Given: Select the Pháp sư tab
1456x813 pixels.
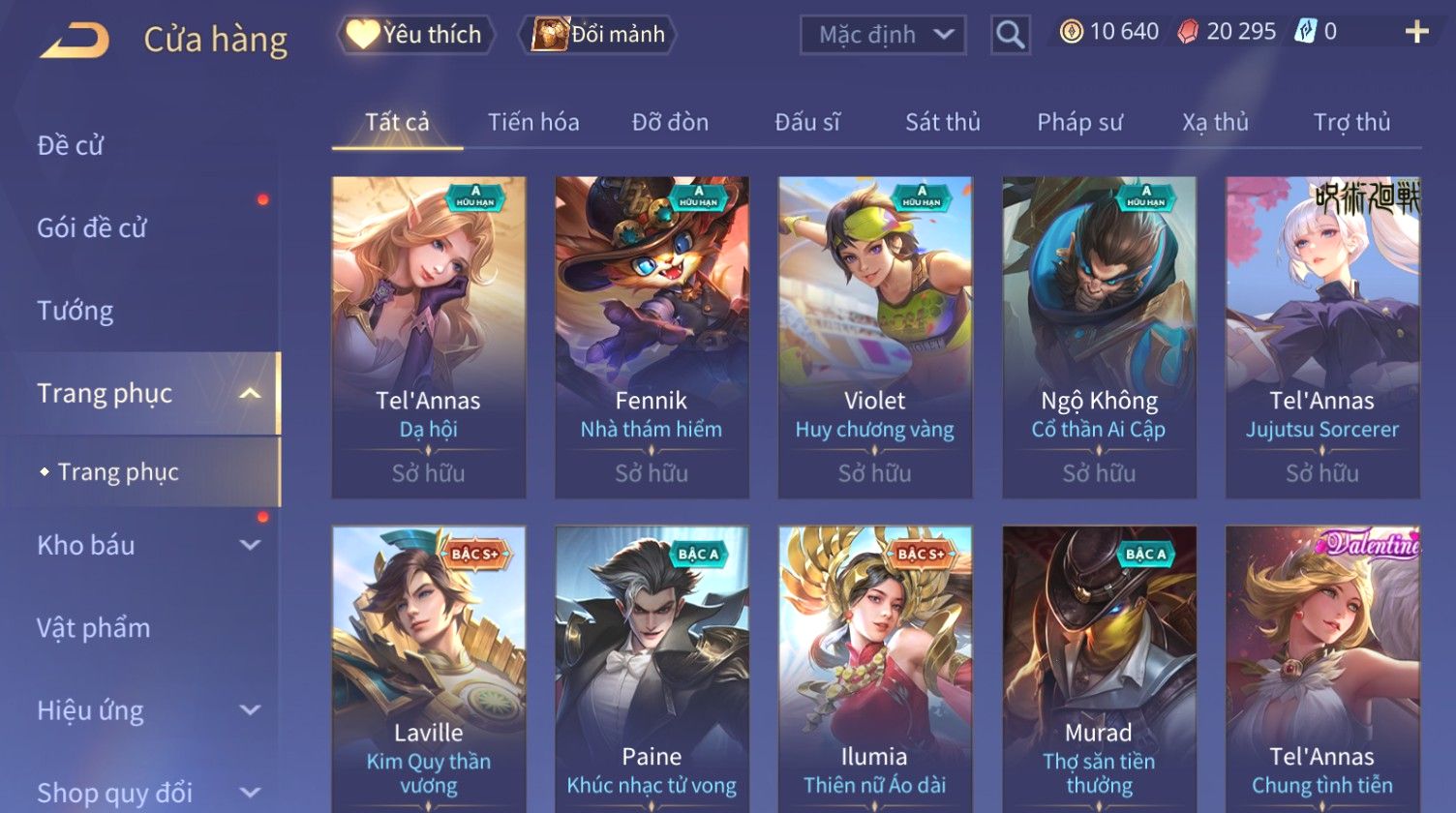Looking at the screenshot, I should (1079, 122).
